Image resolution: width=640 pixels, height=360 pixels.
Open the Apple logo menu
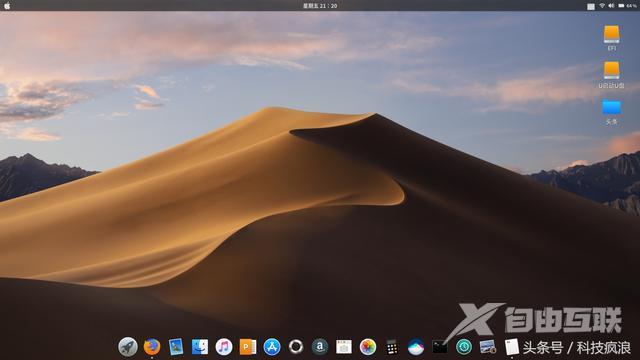[7, 6]
